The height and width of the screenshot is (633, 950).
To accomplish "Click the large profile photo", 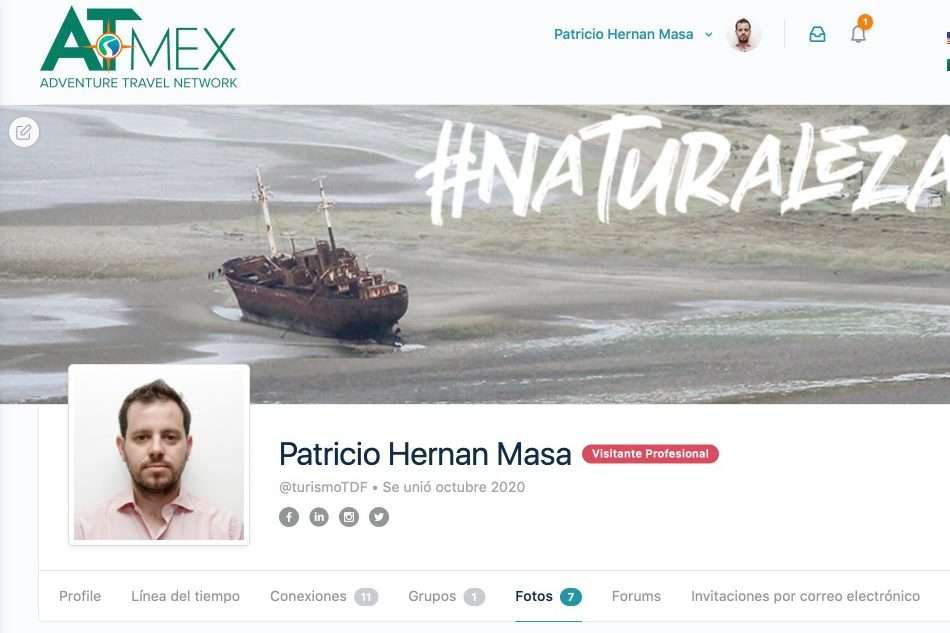I will [x=159, y=454].
